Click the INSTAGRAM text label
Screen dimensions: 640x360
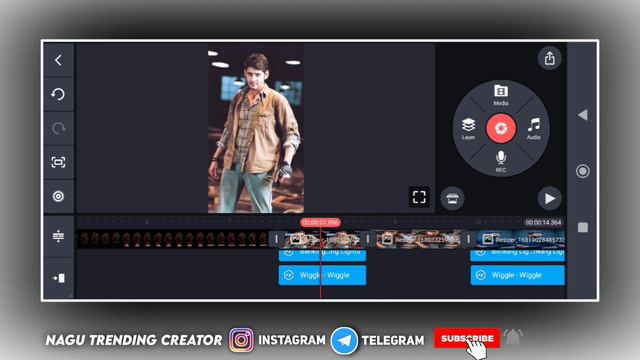[x=292, y=340]
